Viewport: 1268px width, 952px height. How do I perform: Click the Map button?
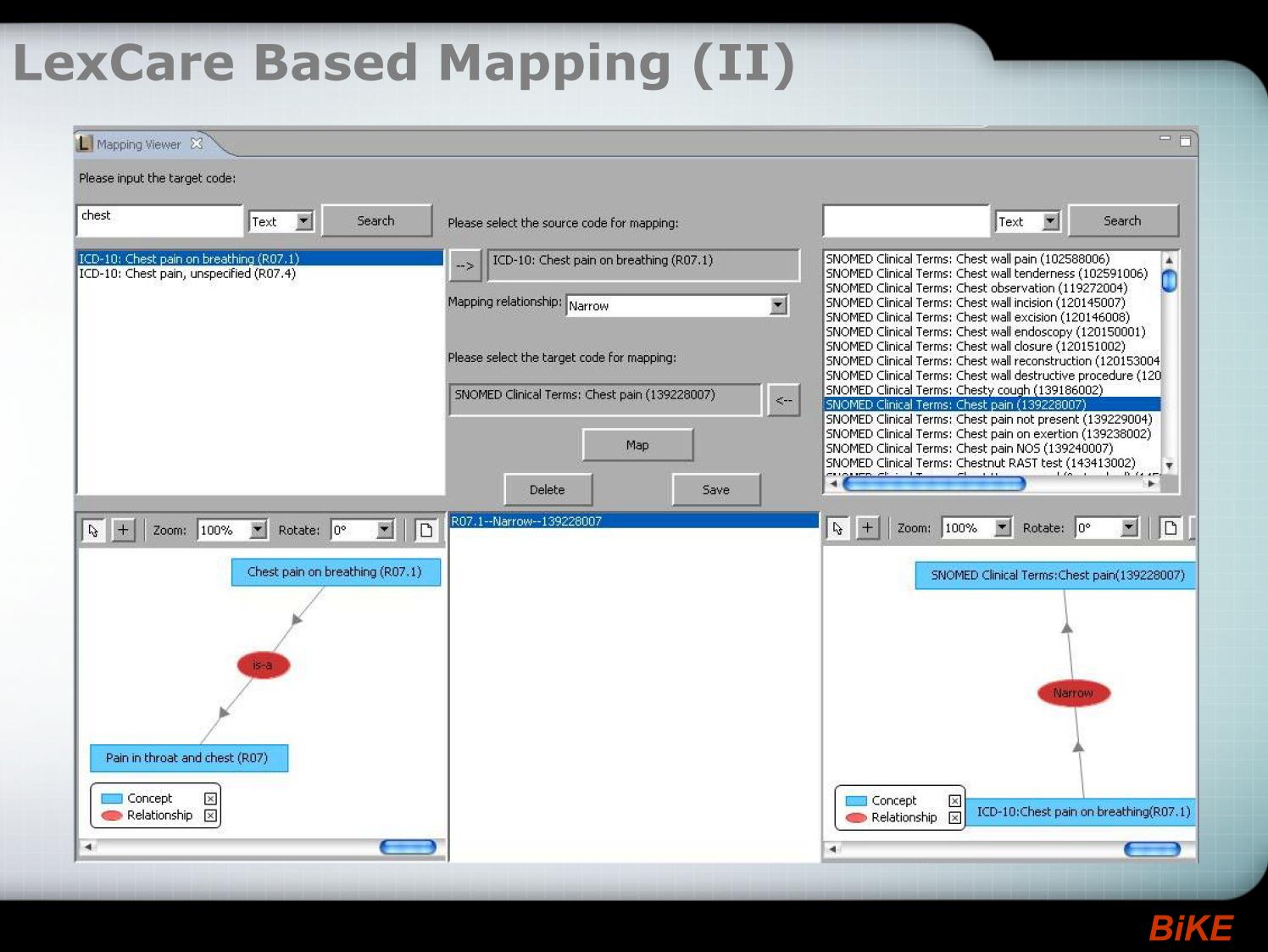(637, 445)
